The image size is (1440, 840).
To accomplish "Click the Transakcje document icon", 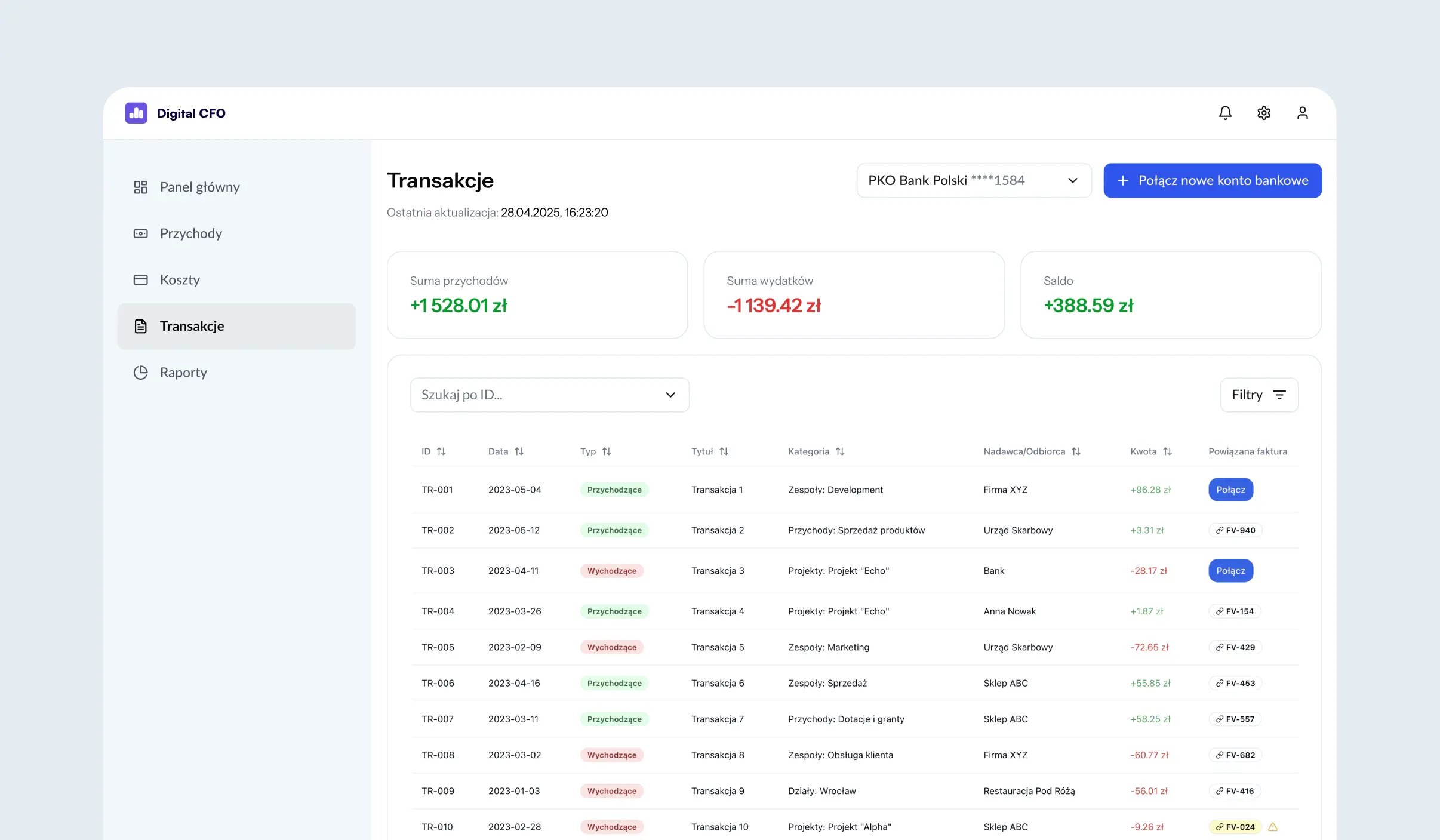I will click(140, 326).
